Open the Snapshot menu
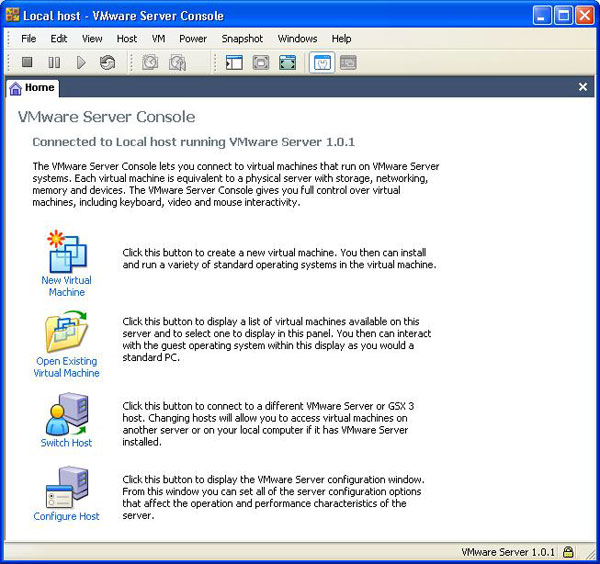Screen dimensions: 600x564 242,39
